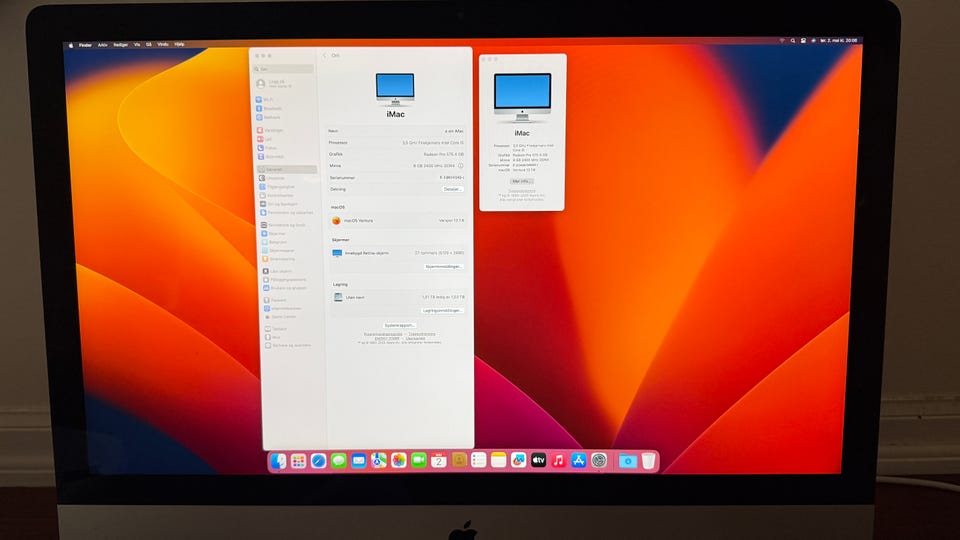
Task: Select Bakgrunn wallpaper settings
Action: pyautogui.click(x=275, y=242)
